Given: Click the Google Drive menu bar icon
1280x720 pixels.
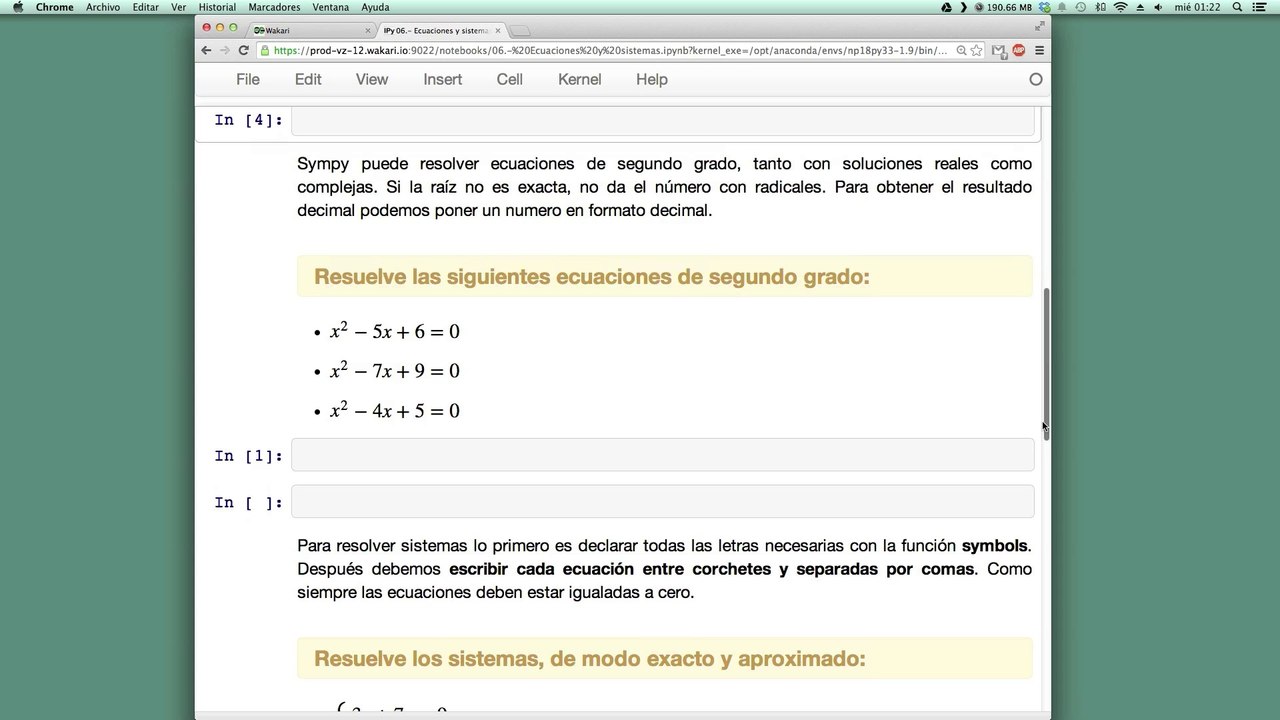Looking at the screenshot, I should pyautogui.click(x=947, y=7).
